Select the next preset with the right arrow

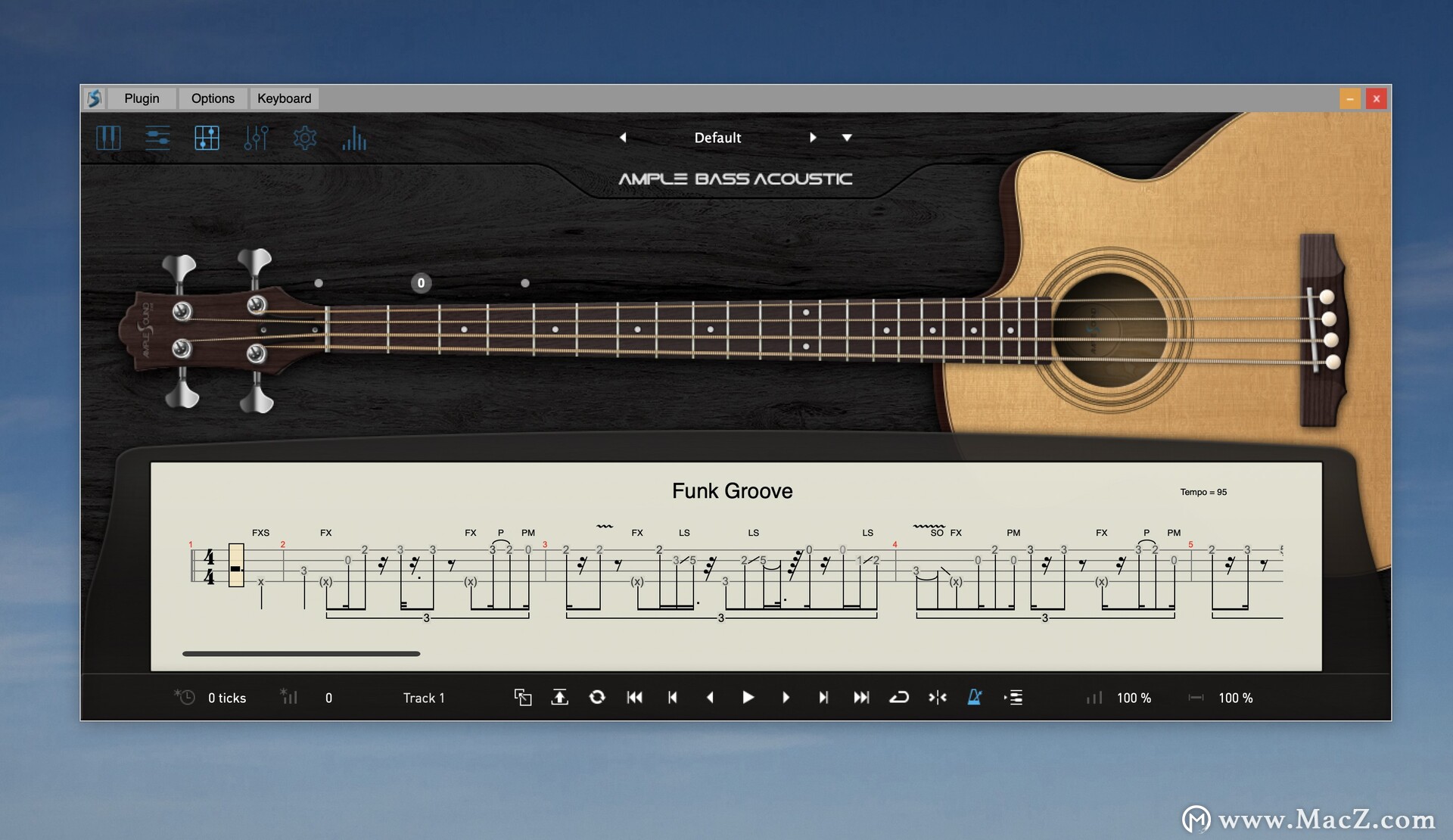pos(813,138)
